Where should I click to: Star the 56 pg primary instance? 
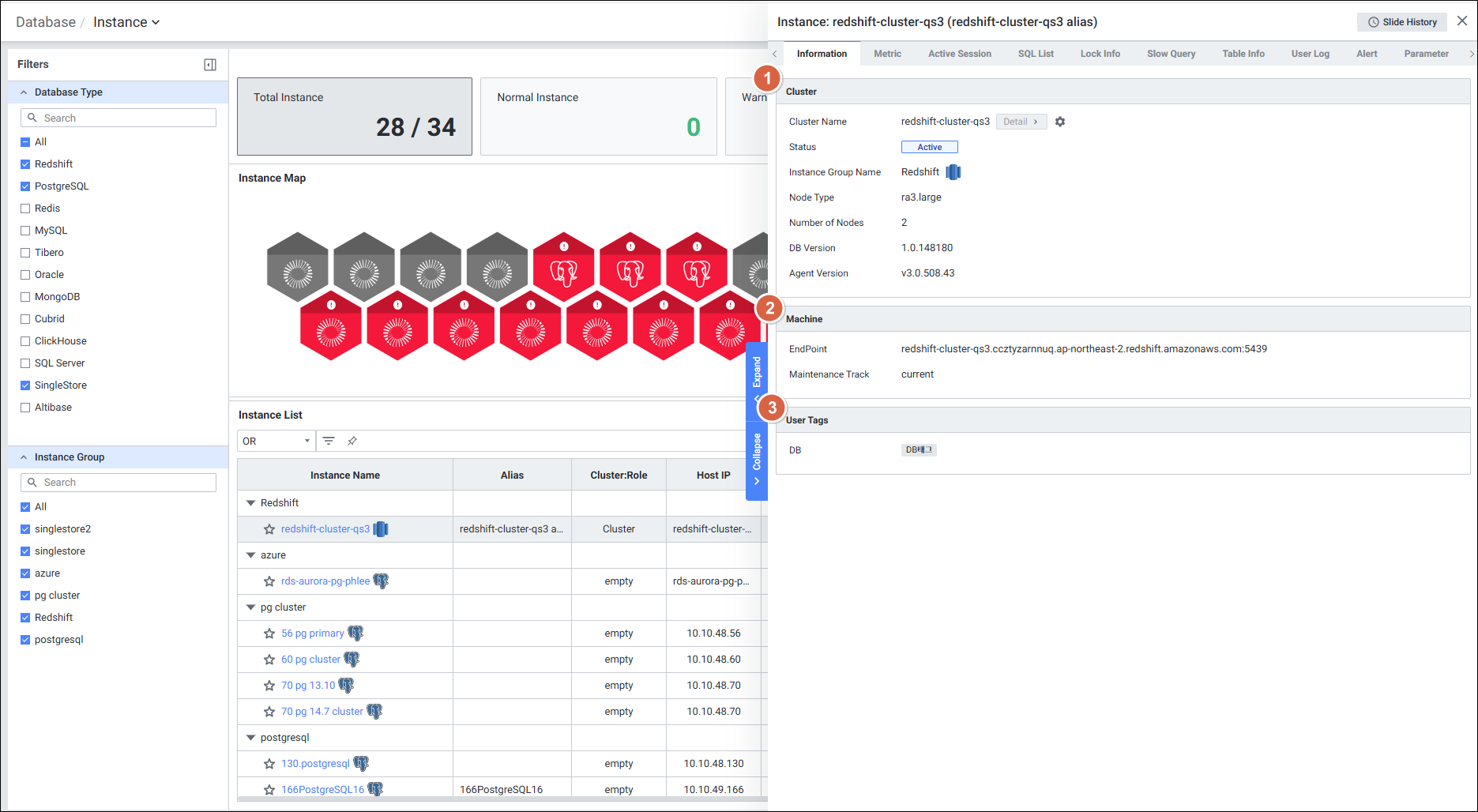click(269, 633)
